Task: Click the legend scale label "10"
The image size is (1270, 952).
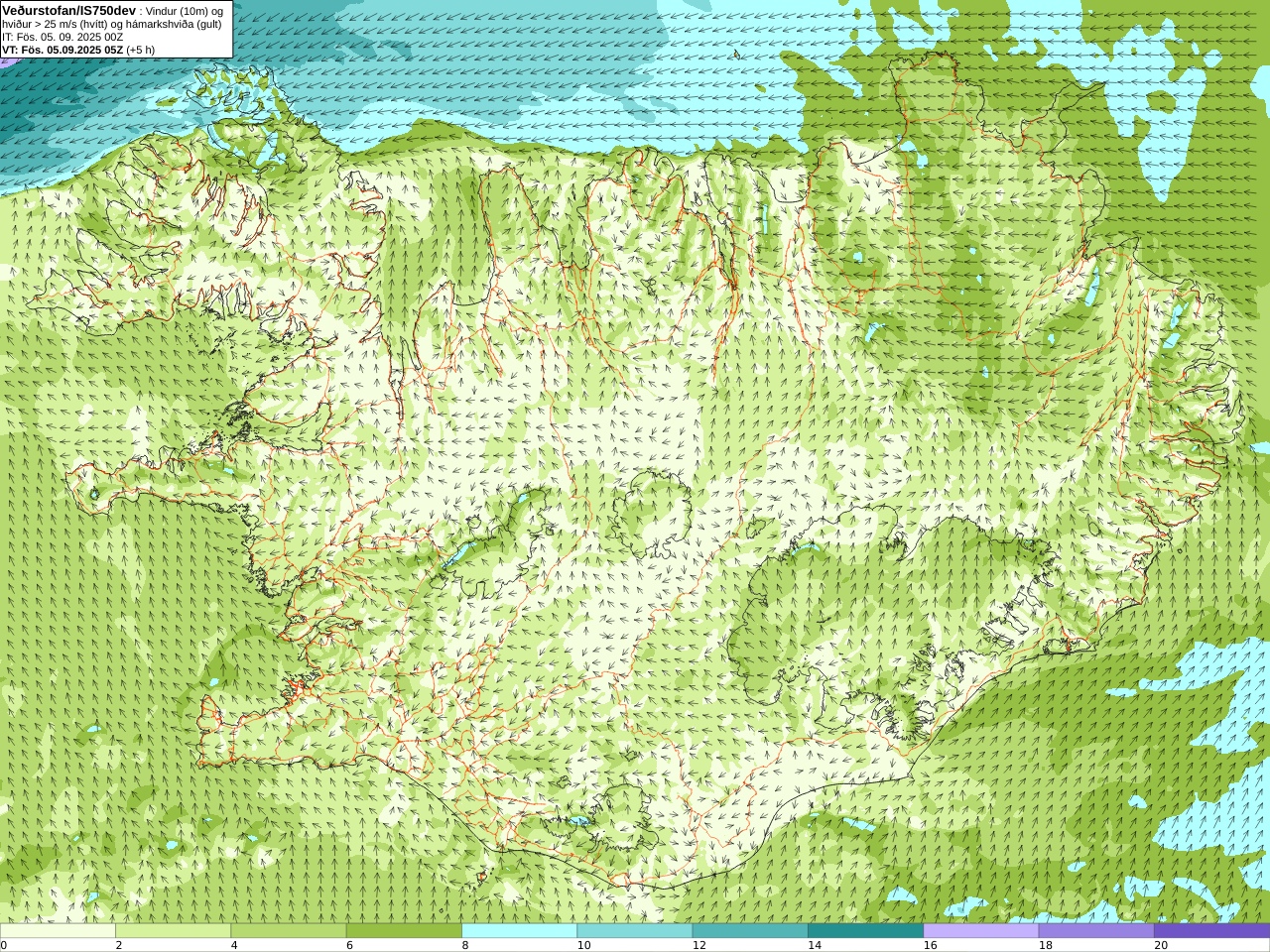Action: coord(583,945)
